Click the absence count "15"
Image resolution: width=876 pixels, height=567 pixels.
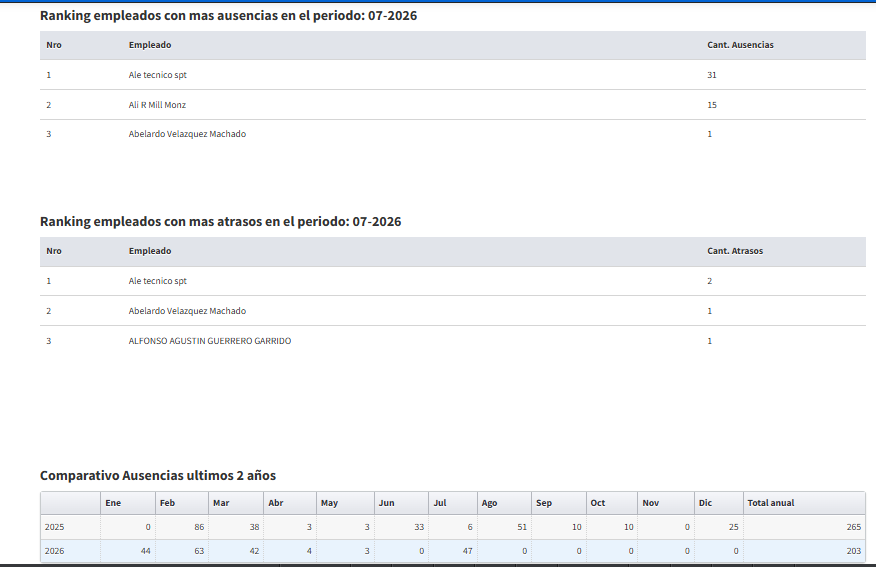click(x=712, y=104)
